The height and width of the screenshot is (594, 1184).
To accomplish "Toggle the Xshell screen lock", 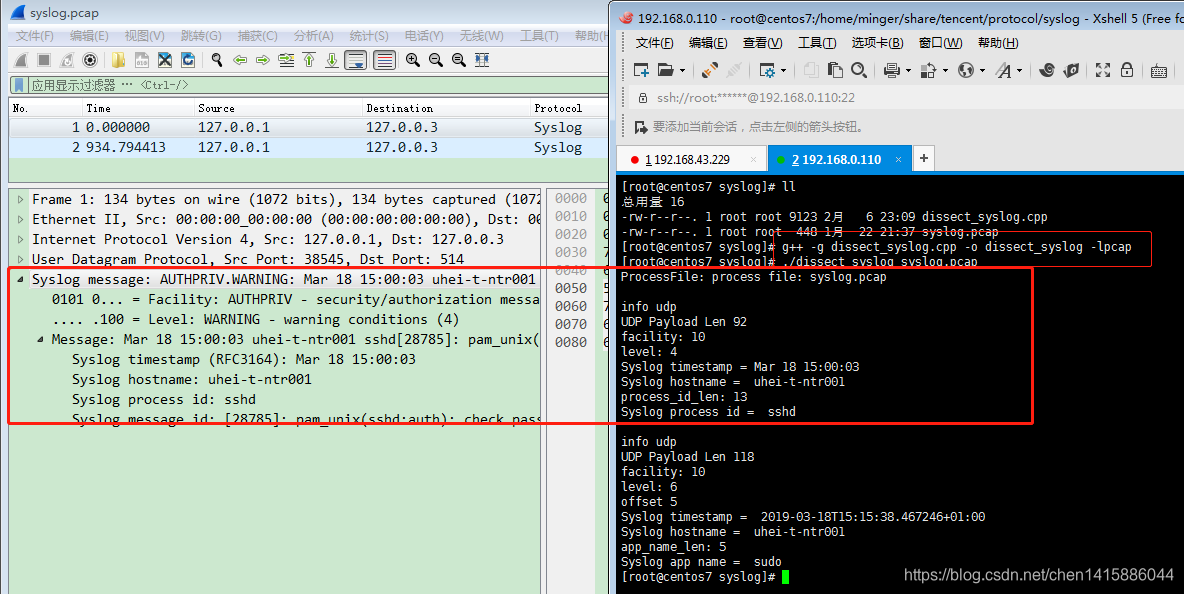I will (1128, 72).
